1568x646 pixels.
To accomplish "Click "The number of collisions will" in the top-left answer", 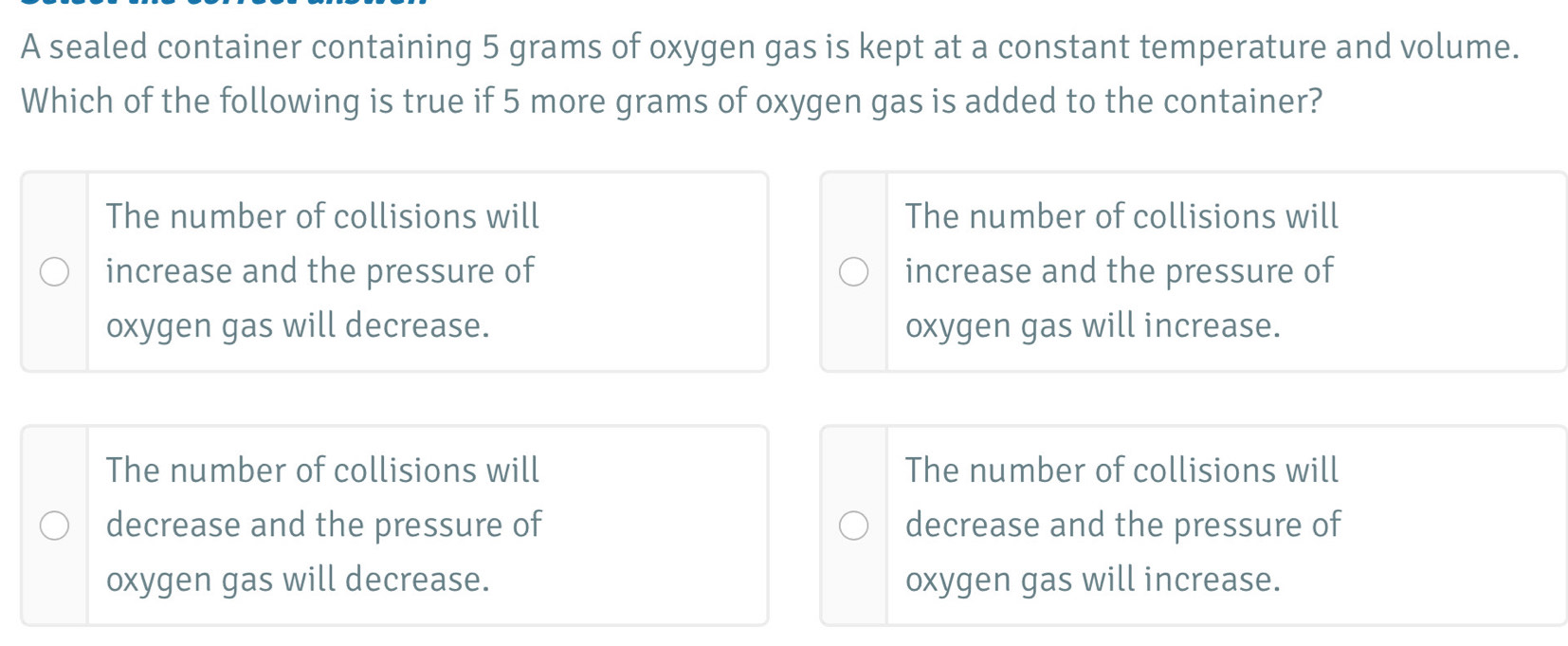I will [322, 216].
